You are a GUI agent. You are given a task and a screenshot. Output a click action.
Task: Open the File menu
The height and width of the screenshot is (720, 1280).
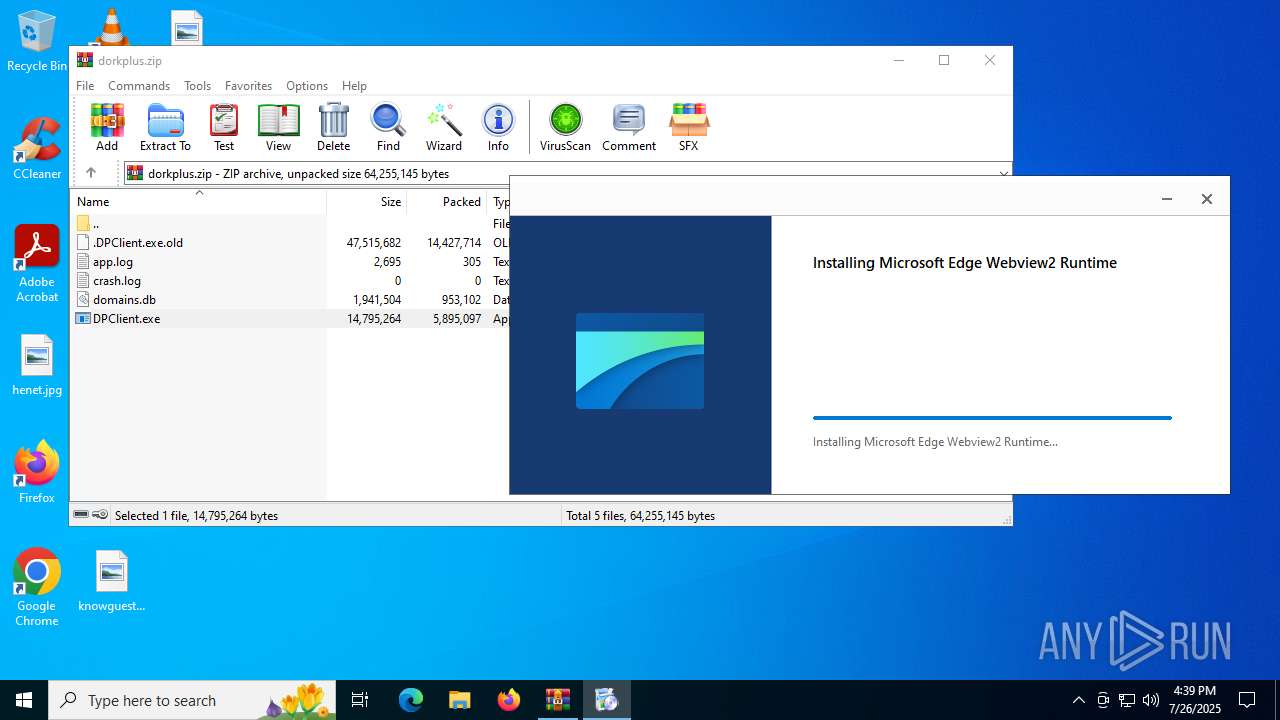[x=85, y=86]
